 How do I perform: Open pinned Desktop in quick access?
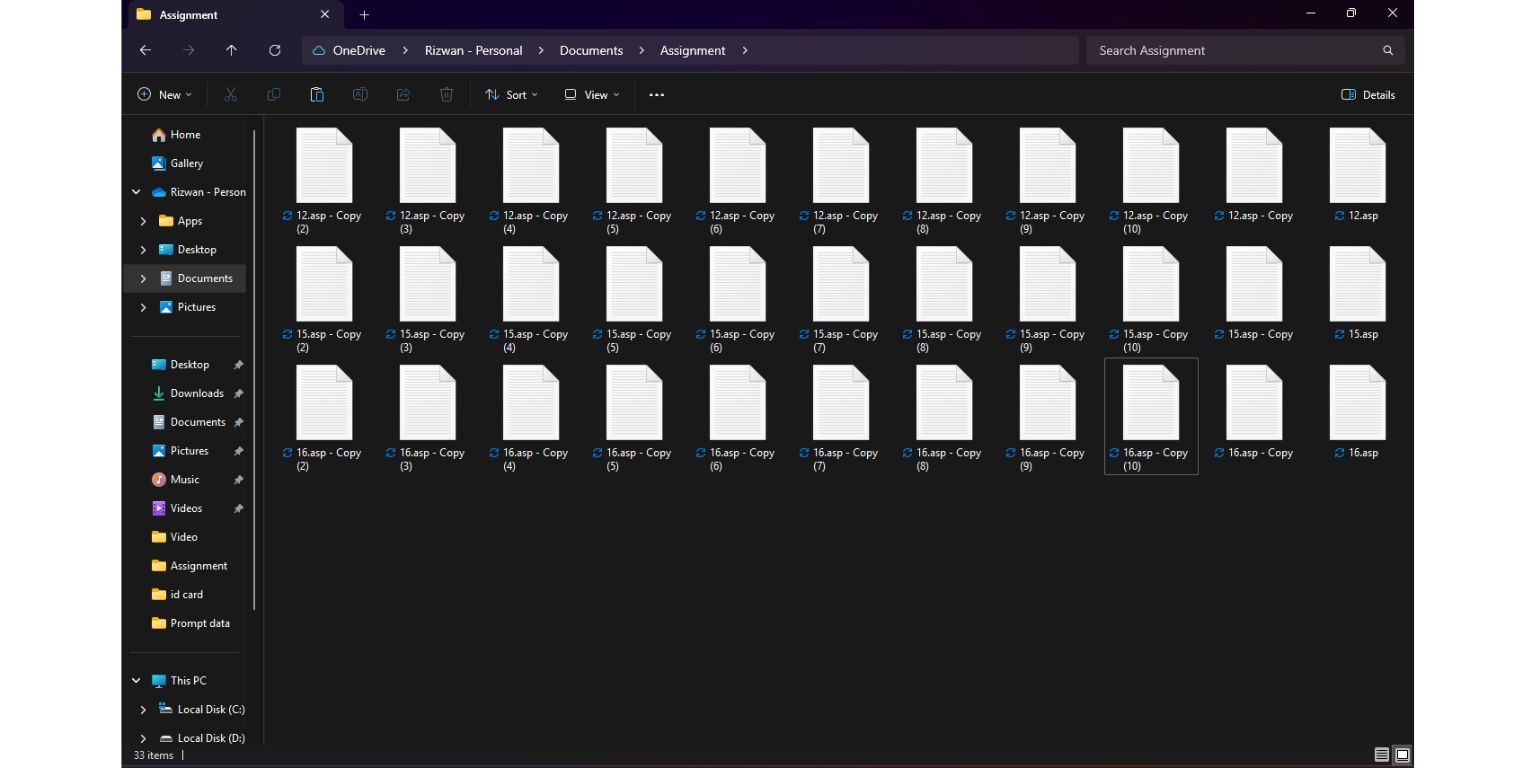point(189,365)
